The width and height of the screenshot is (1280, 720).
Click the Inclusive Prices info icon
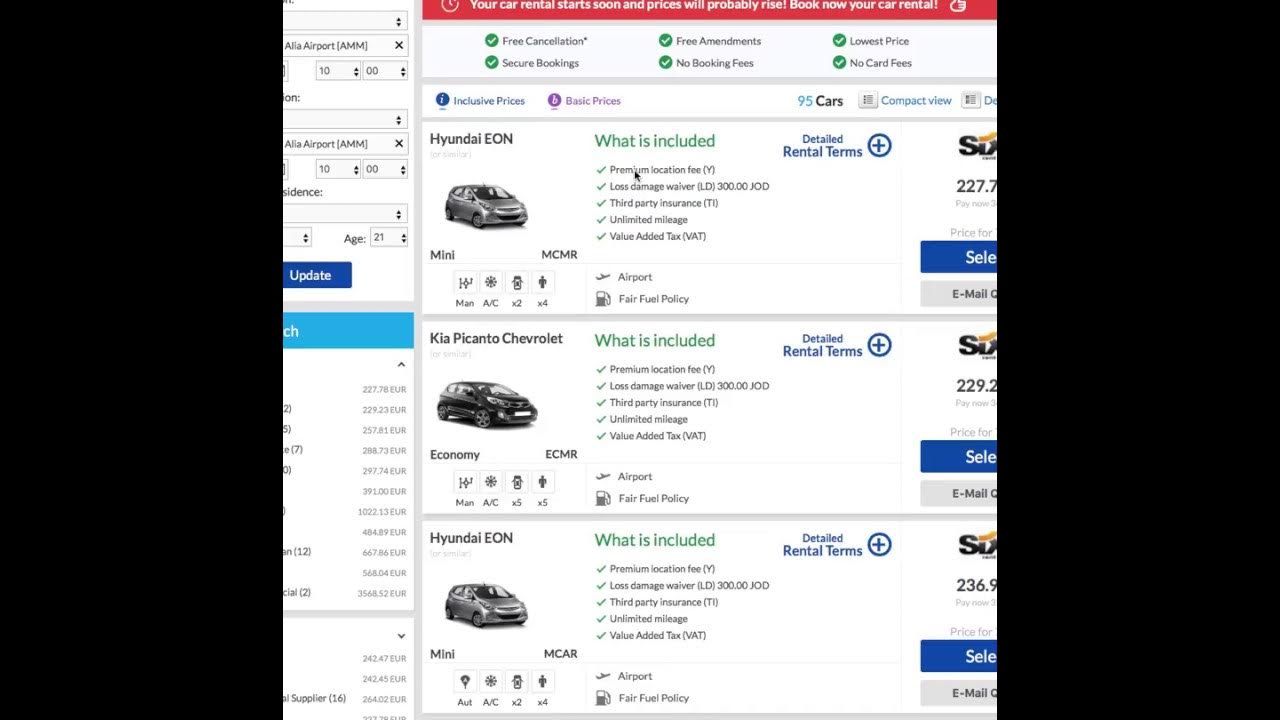coord(443,100)
